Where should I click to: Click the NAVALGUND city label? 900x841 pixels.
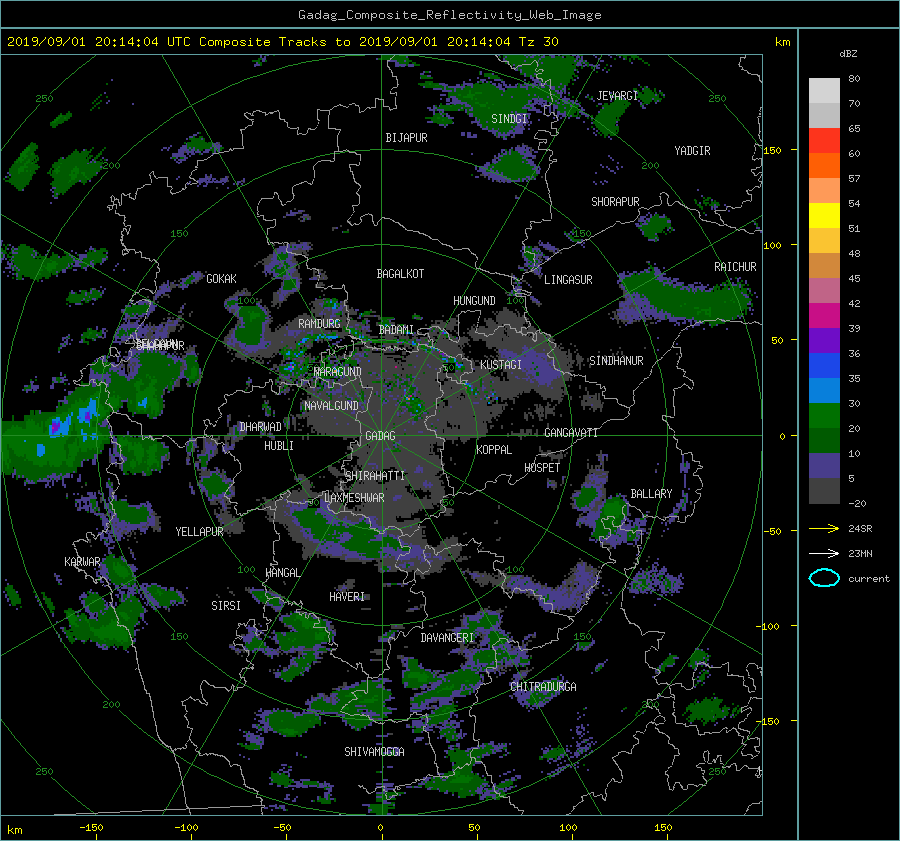point(331,406)
